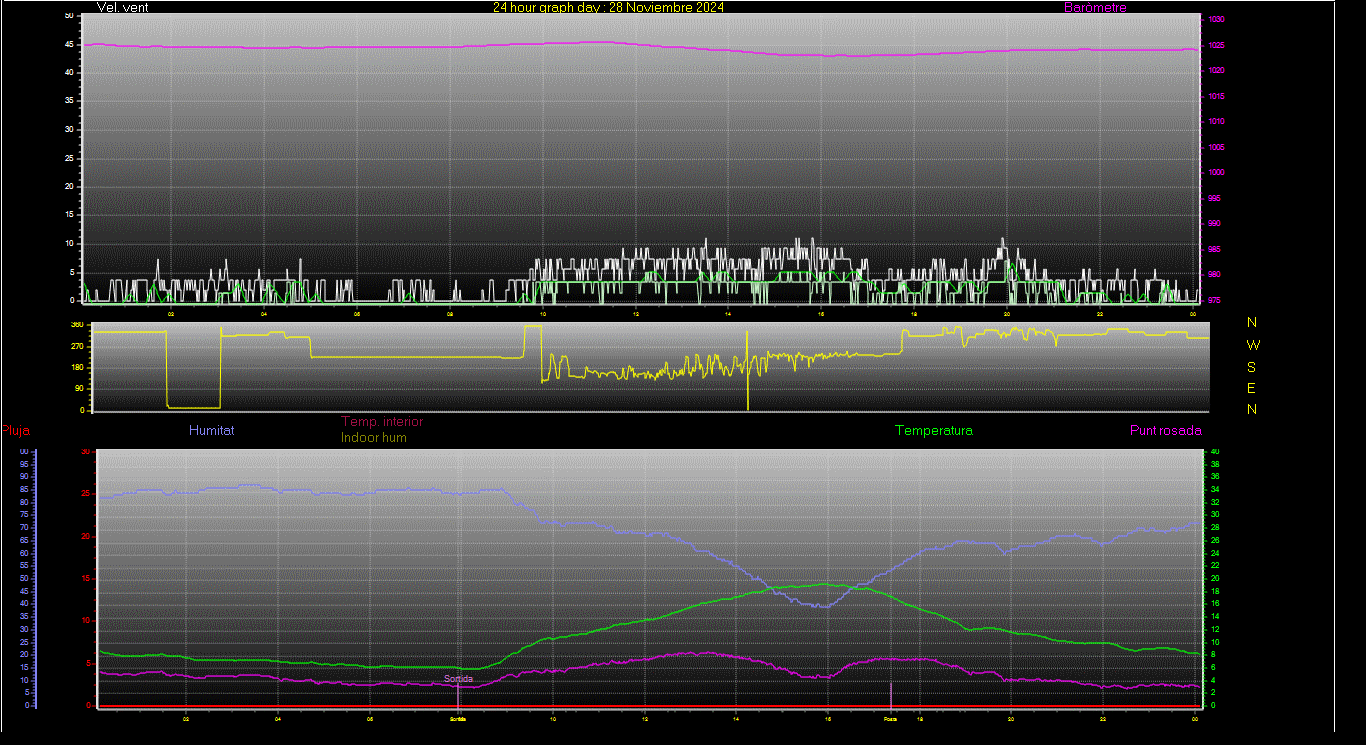Click the '1020' value on barometer axis
This screenshot has width=1366, height=745.
pos(1216,71)
